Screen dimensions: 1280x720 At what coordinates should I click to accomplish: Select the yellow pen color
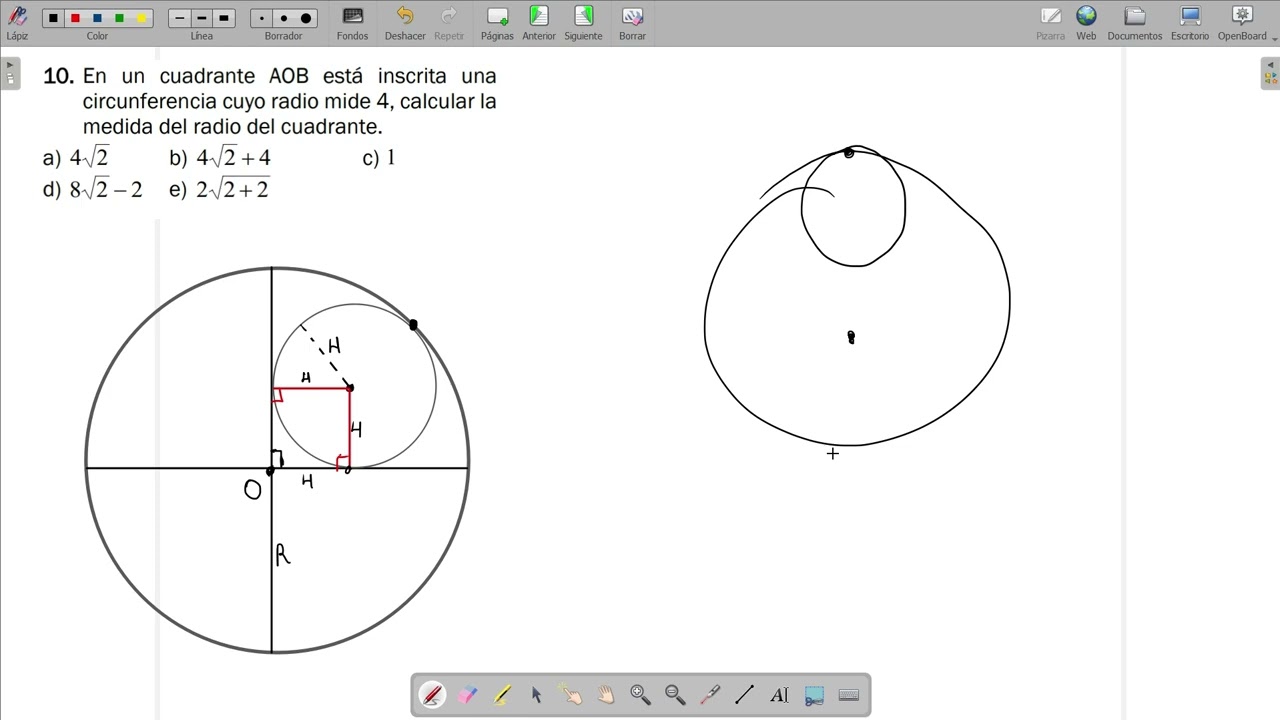141,18
